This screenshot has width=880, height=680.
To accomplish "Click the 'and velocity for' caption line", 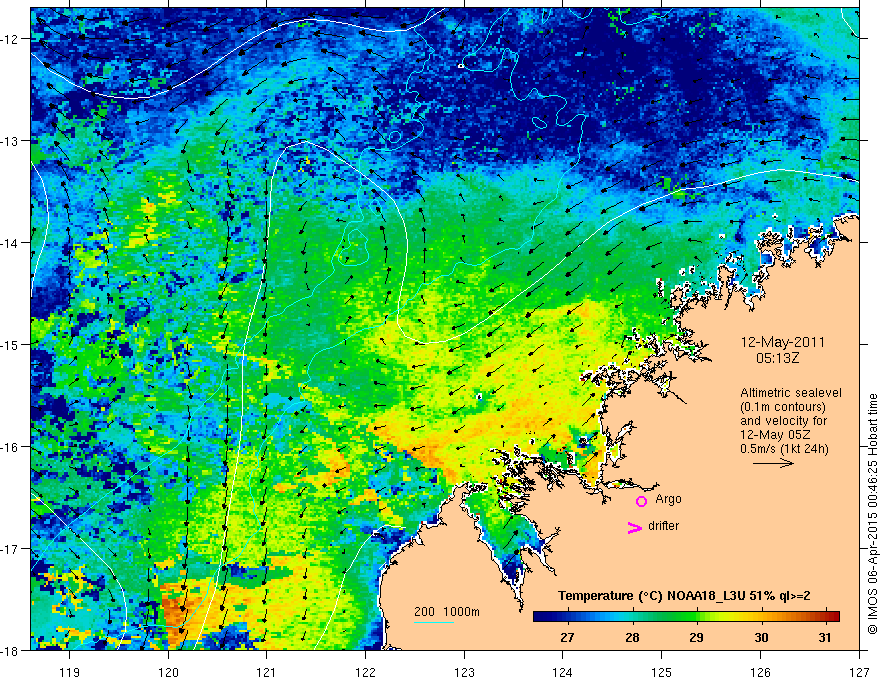I will (783, 420).
